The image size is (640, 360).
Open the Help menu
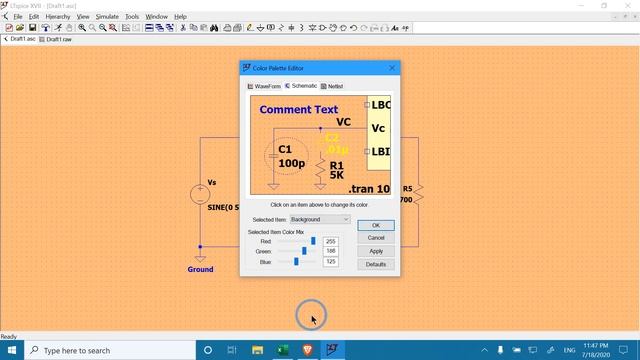click(180, 17)
